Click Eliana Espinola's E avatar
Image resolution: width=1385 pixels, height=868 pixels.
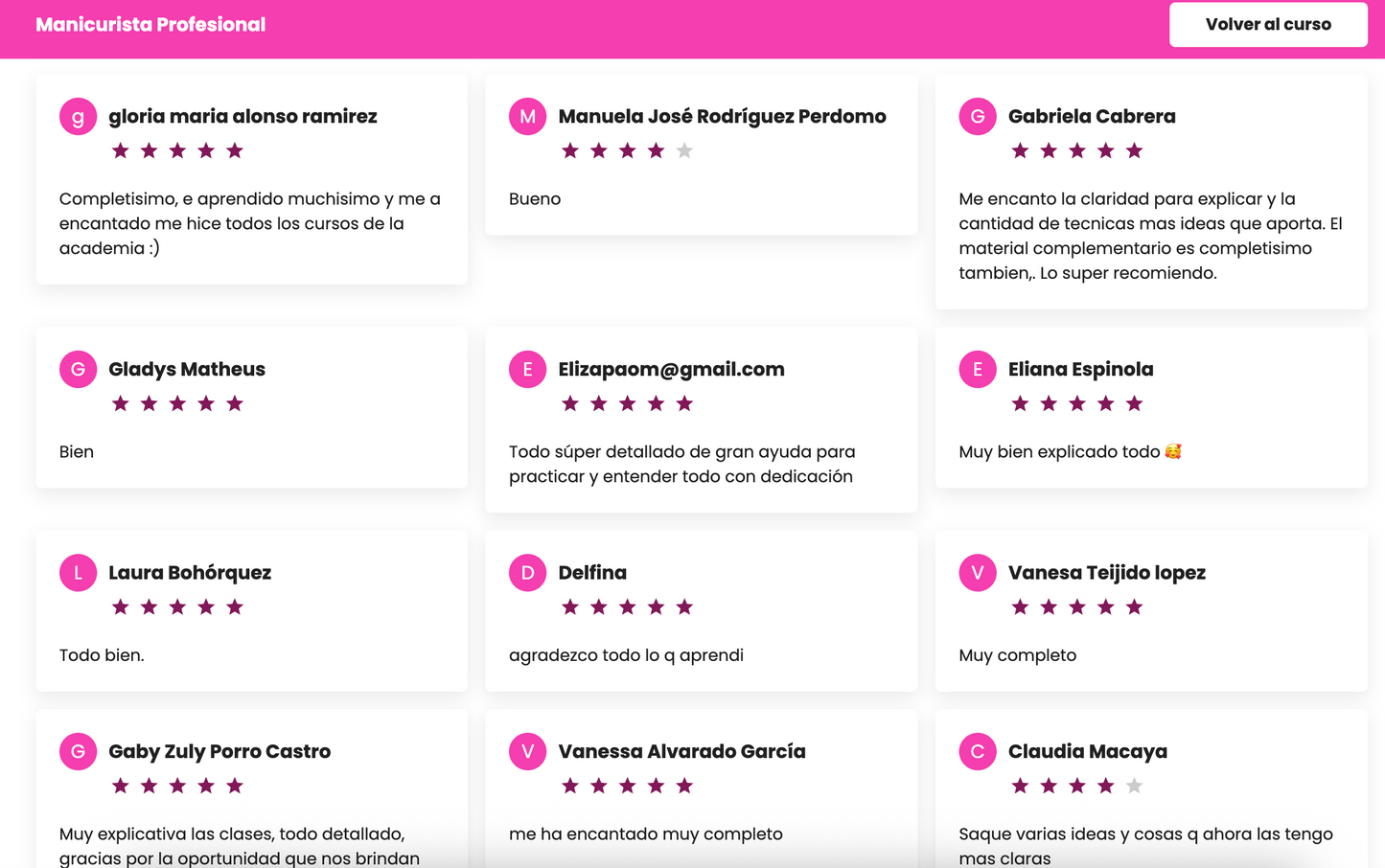[977, 370]
